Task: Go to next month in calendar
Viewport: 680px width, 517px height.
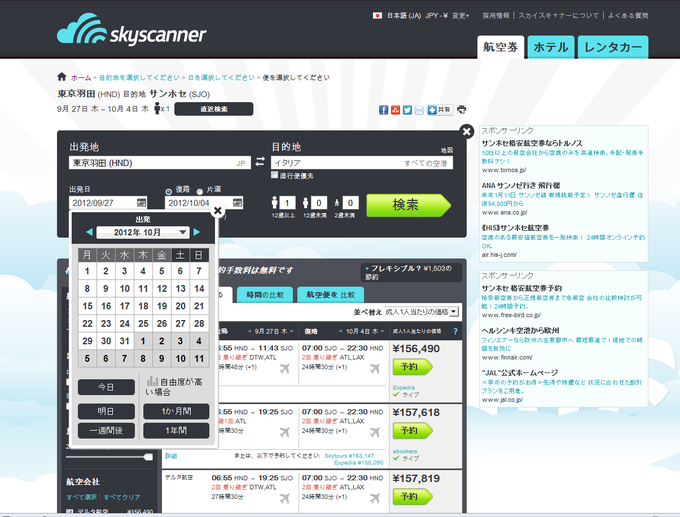Action: pos(196,232)
